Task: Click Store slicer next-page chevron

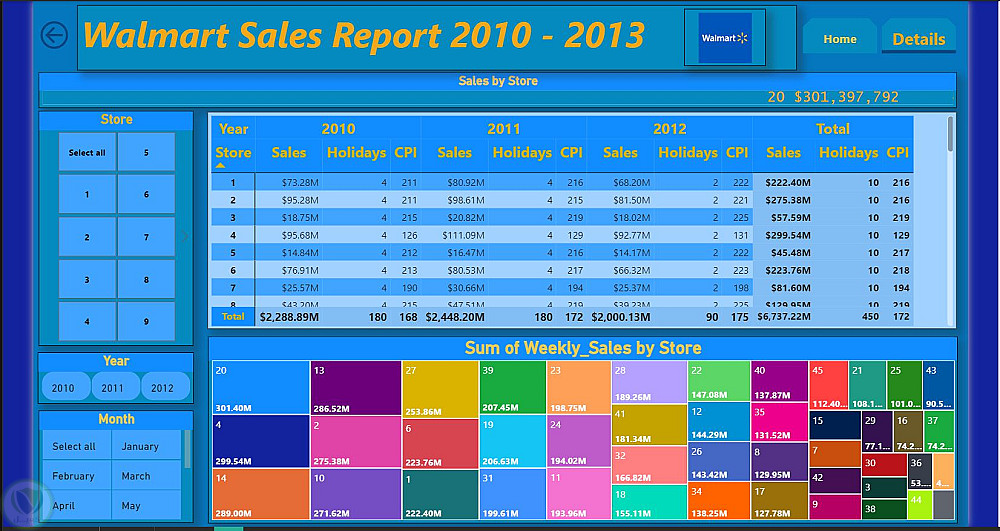Action: [x=185, y=236]
